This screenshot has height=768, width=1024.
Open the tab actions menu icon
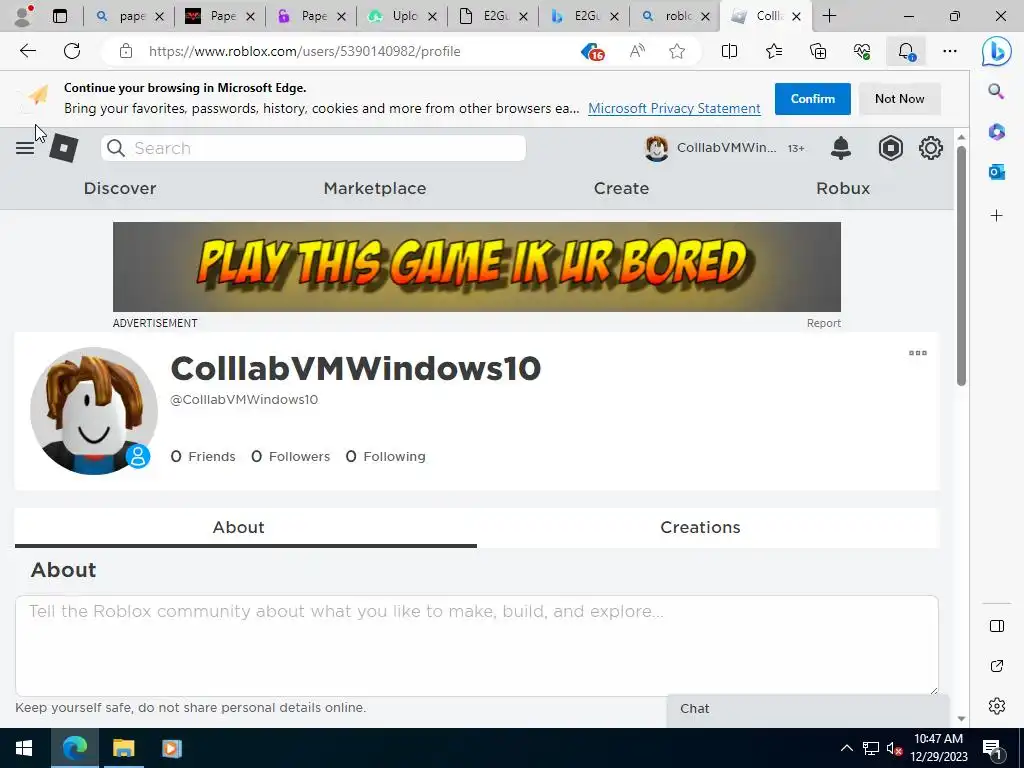click(60, 16)
